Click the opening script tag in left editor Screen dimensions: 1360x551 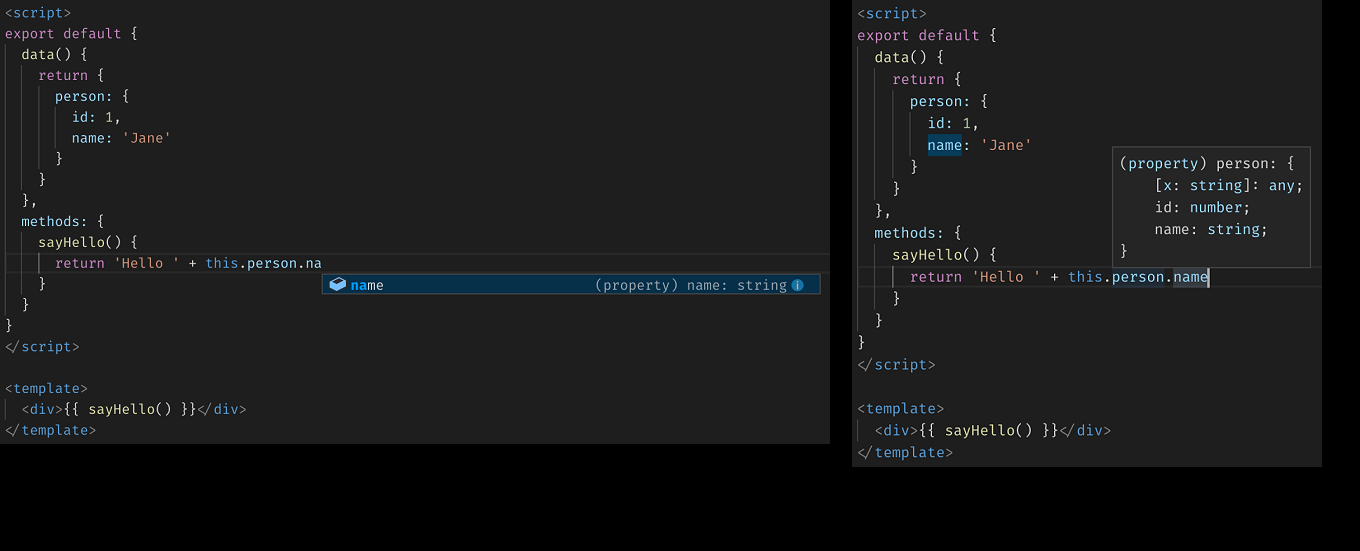(x=38, y=13)
